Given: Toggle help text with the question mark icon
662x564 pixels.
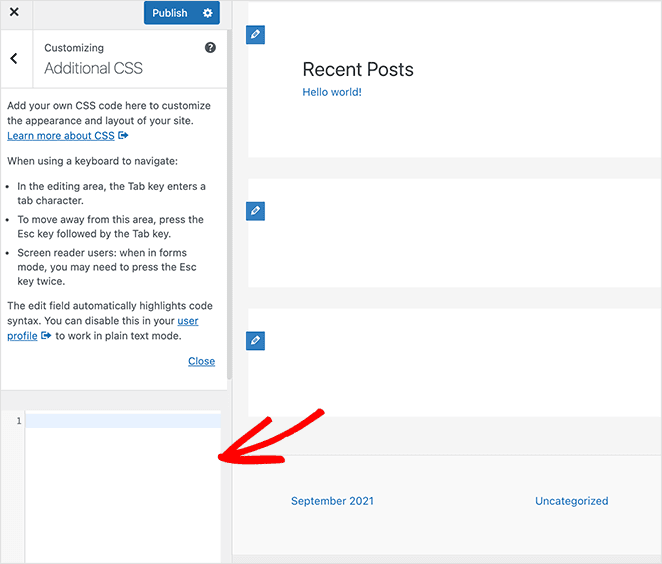Looking at the screenshot, I should point(210,48).
